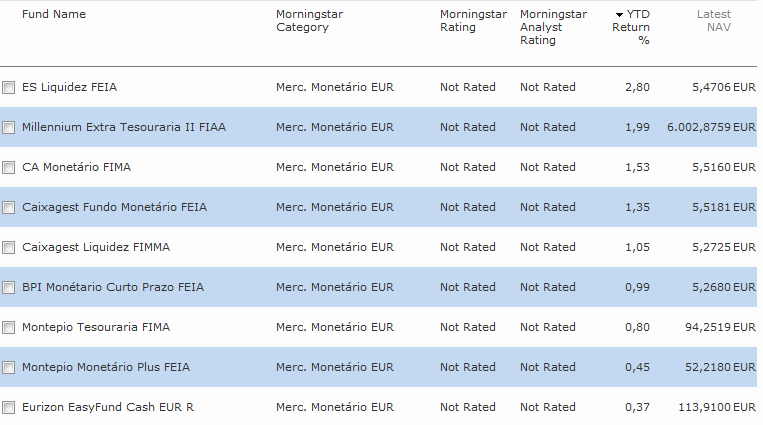Sort by Latest NAV column header

pyautogui.click(x=714, y=21)
